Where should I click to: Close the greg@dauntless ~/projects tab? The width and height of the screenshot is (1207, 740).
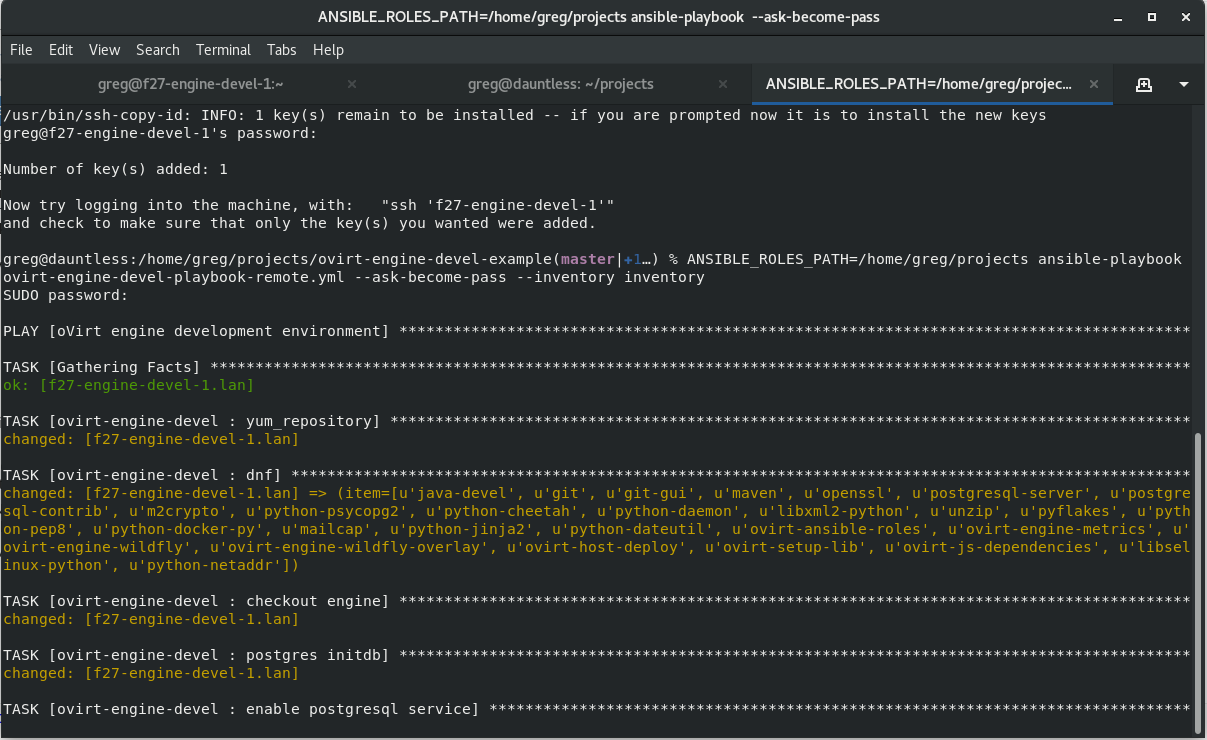[x=723, y=85]
